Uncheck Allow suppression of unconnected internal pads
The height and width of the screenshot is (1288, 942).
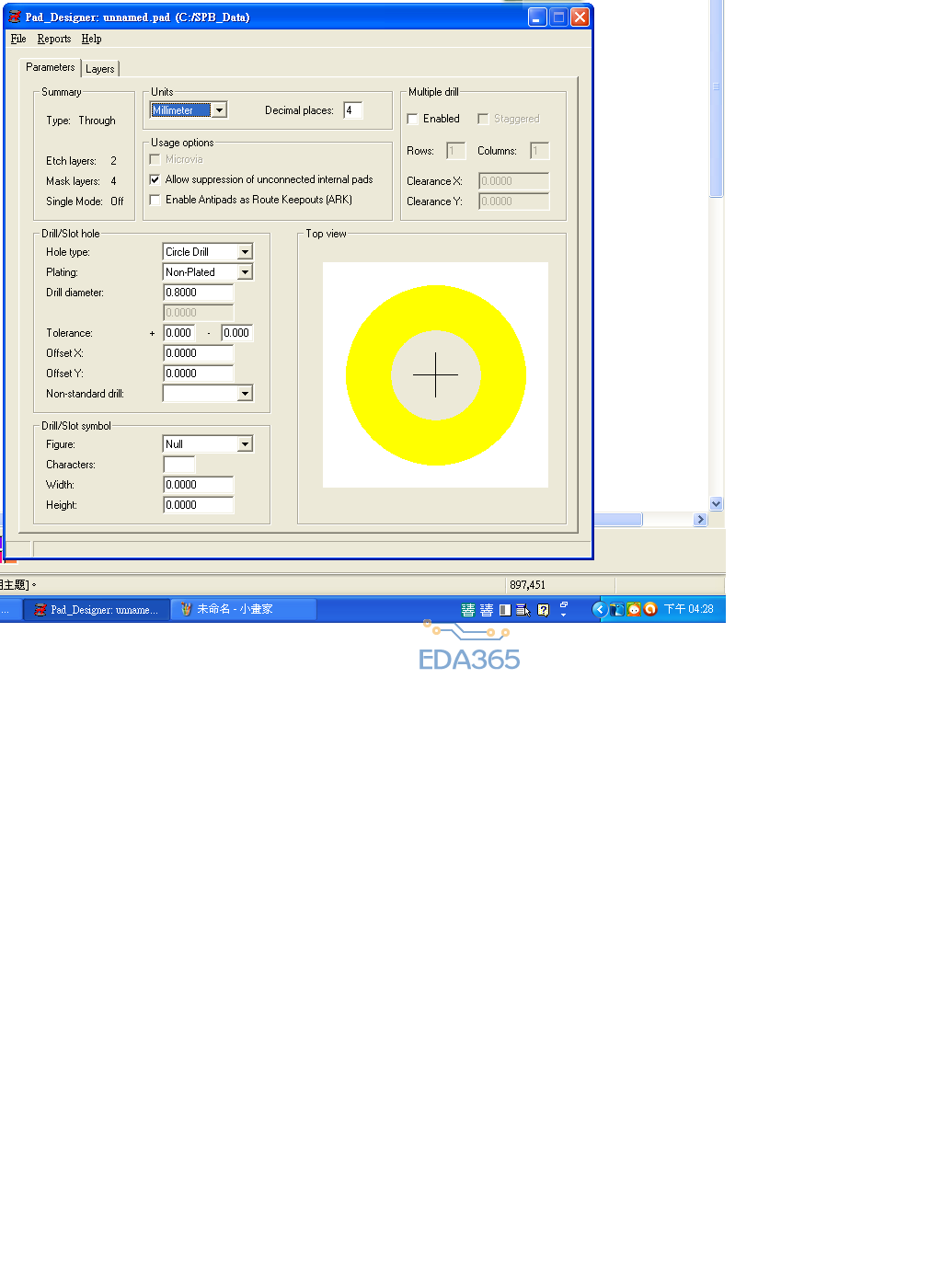point(155,179)
